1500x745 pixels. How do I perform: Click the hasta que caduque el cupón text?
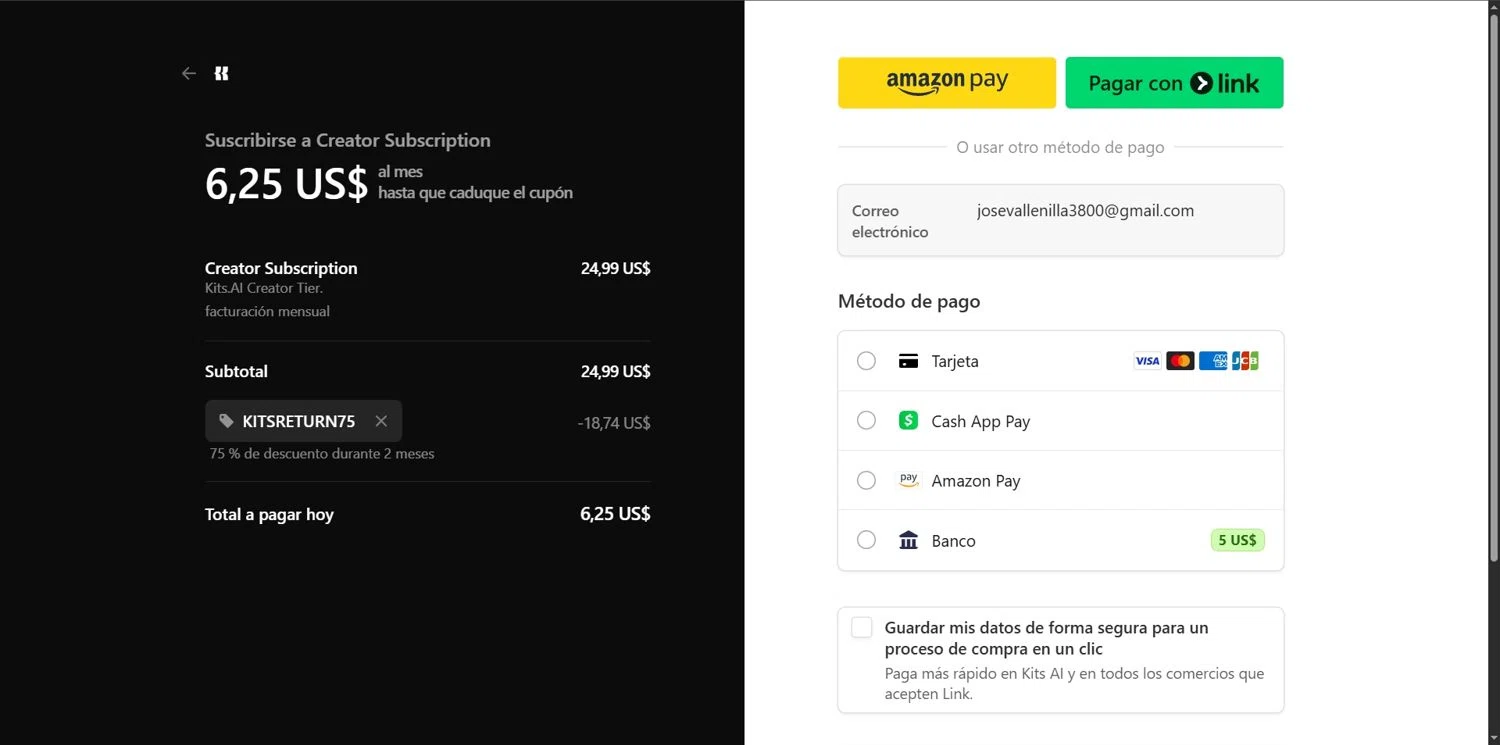475,192
